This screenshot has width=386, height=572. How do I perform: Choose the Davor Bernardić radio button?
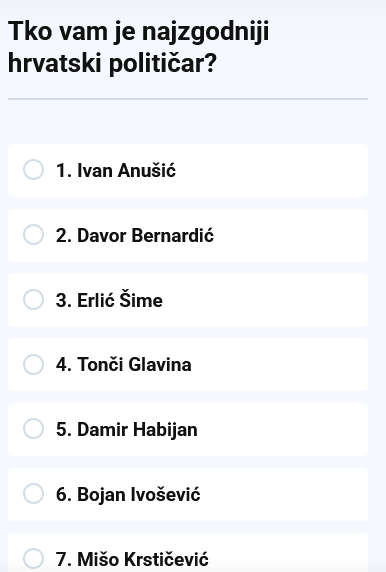click(x=34, y=235)
